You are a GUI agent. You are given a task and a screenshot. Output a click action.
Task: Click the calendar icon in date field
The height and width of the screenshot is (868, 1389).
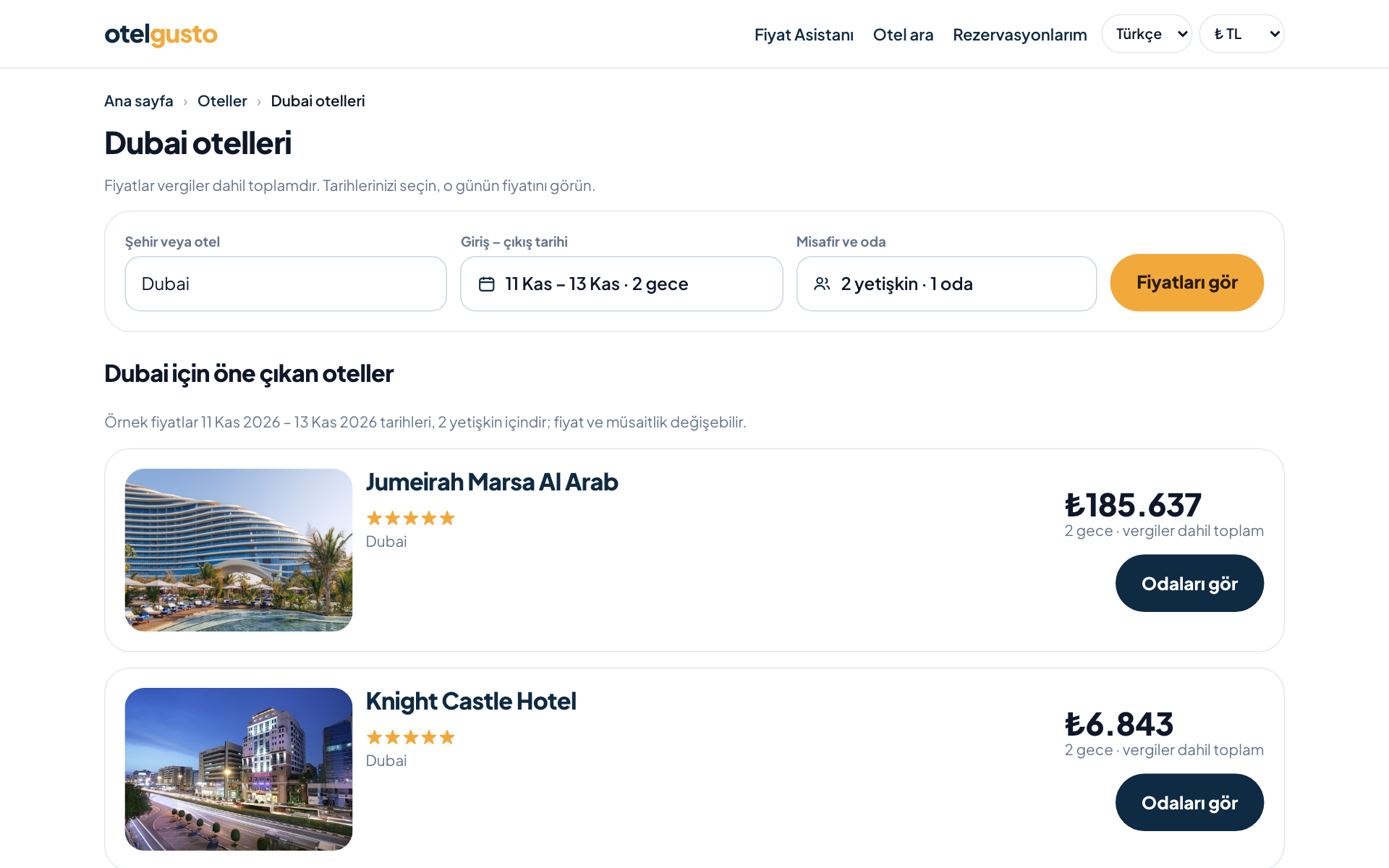[x=487, y=284]
